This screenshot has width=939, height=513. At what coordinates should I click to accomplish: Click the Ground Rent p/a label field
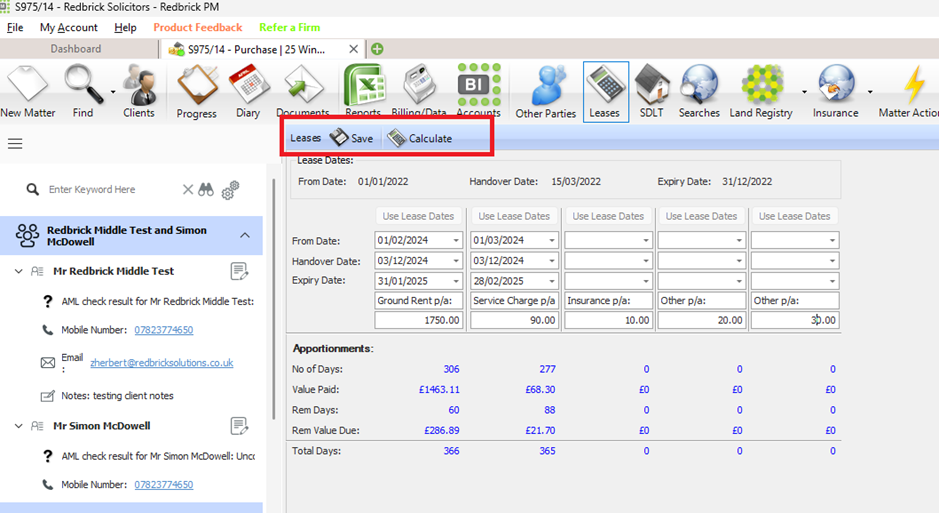coord(419,300)
